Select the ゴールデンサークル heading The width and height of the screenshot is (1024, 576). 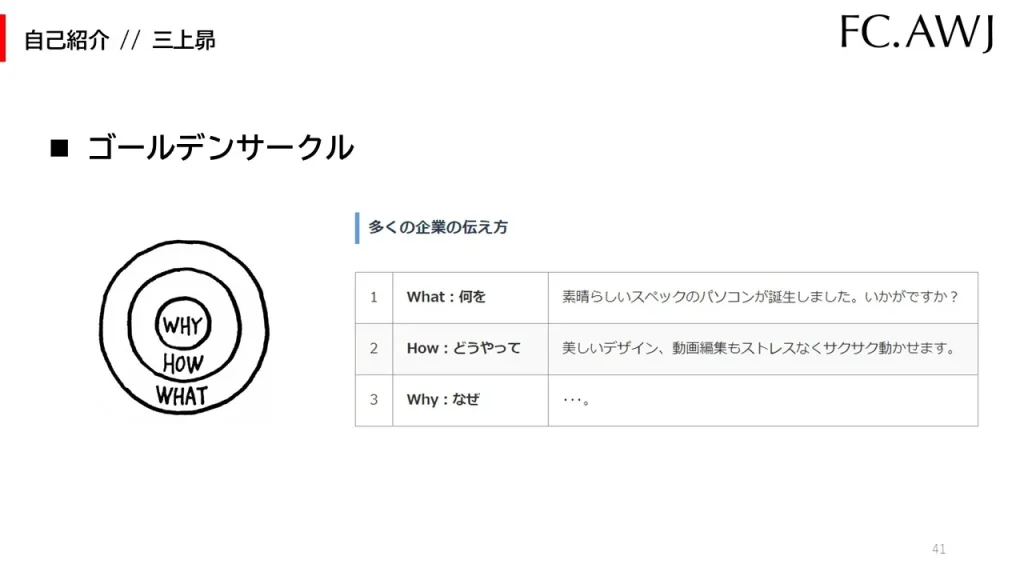[x=220, y=148]
